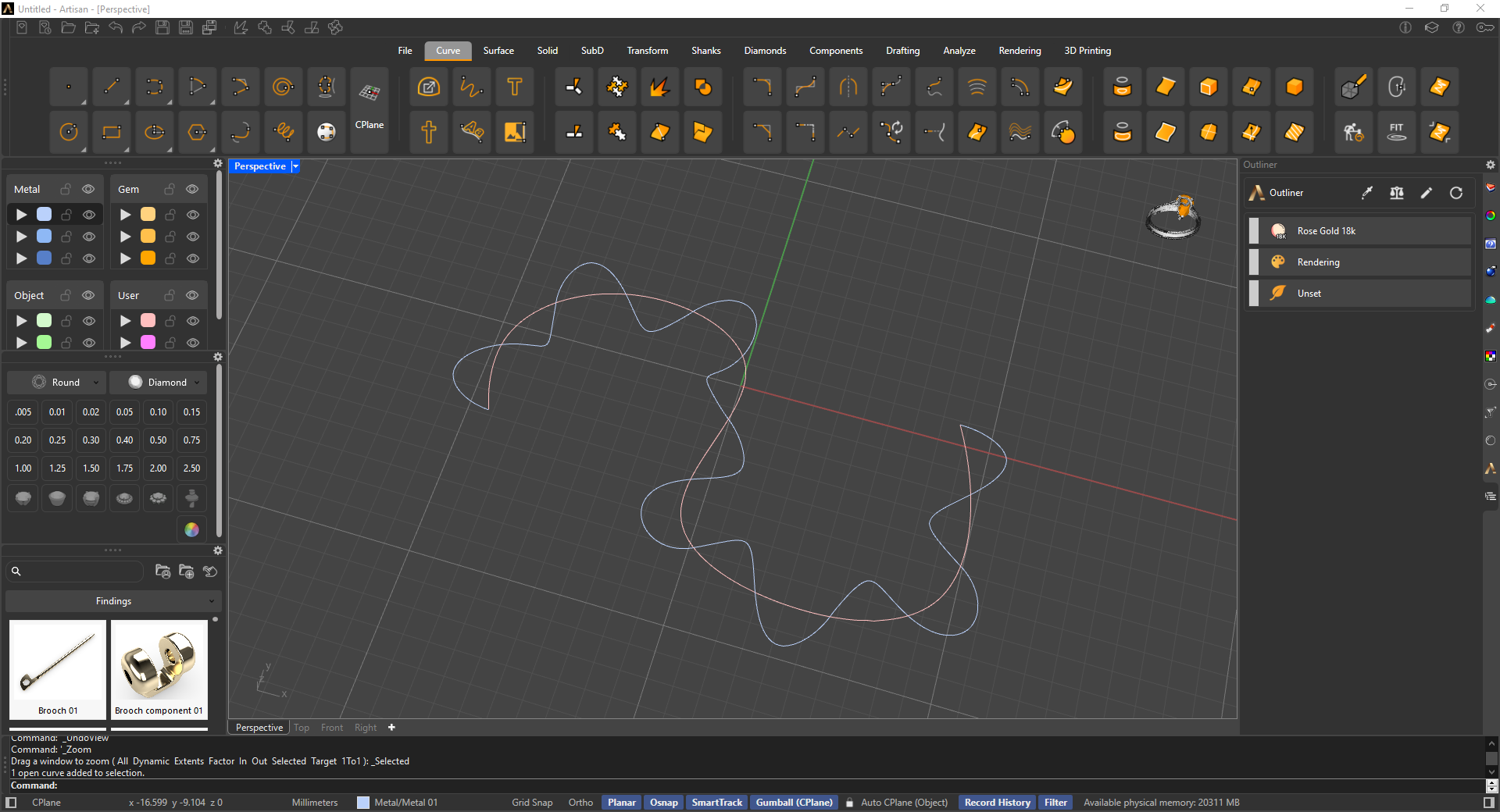Click Record History in status bar
The image size is (1500, 812).
[x=997, y=803]
